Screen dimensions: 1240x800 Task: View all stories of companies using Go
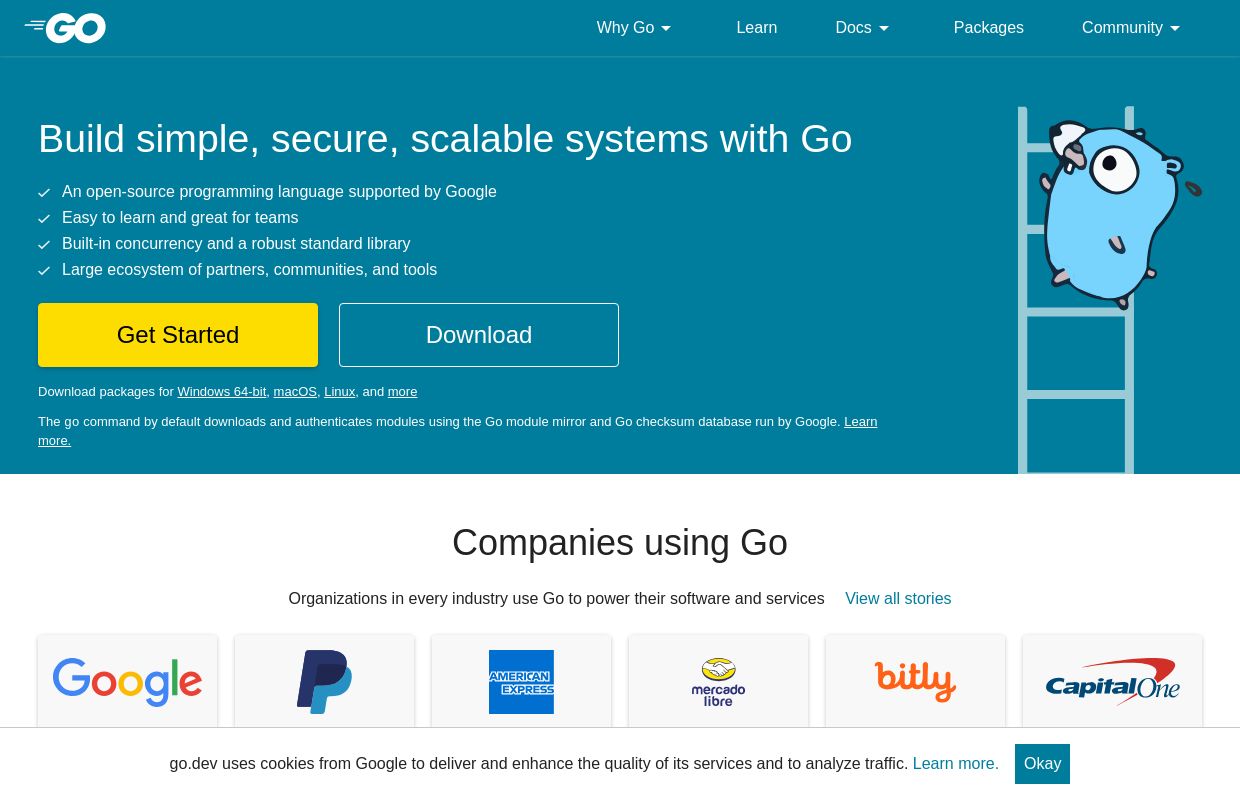(898, 598)
